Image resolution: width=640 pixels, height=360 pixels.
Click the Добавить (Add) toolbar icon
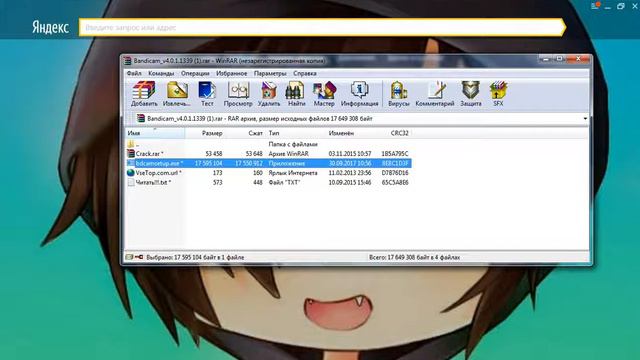point(144,90)
